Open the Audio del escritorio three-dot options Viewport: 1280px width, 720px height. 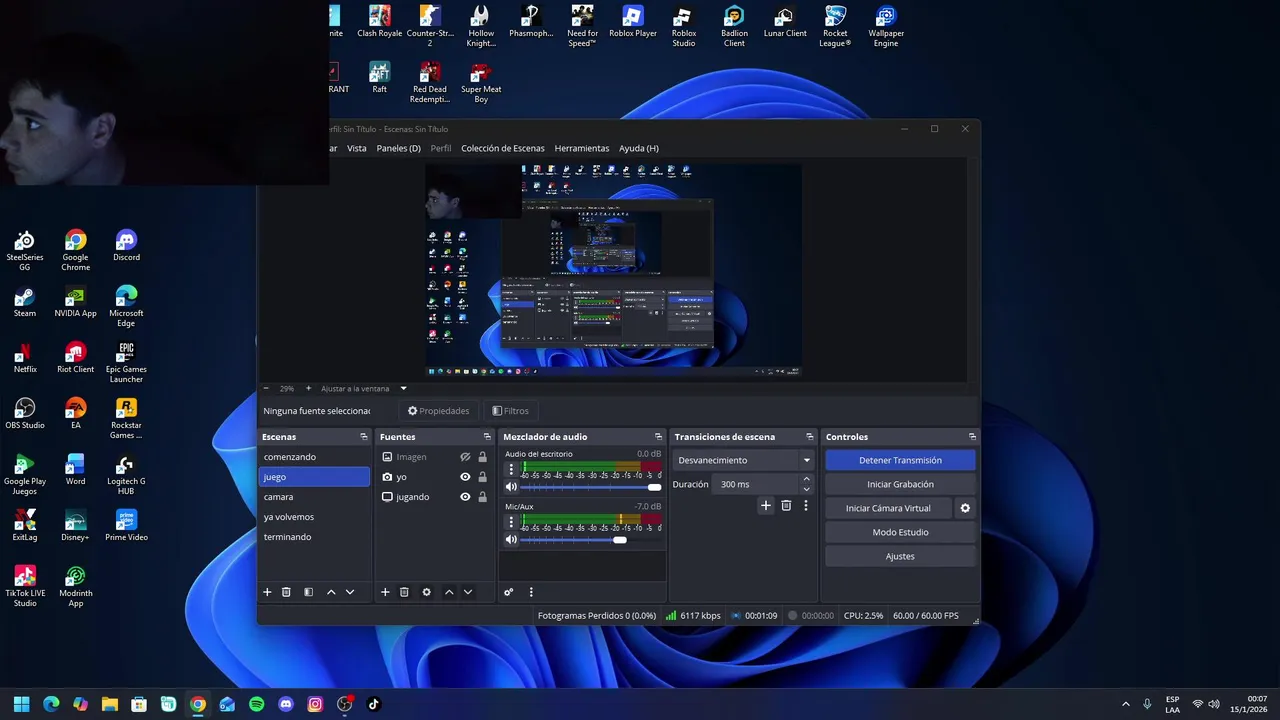[511, 469]
